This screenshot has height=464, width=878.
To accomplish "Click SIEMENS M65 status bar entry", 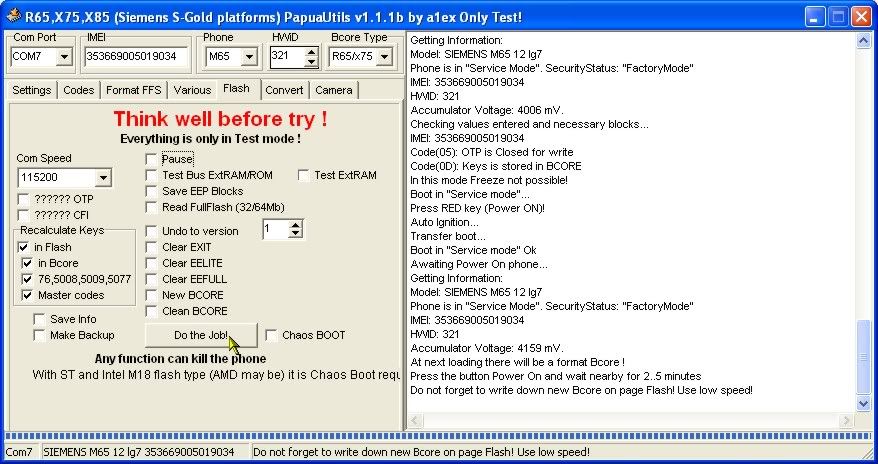I will pyautogui.click(x=145, y=452).
